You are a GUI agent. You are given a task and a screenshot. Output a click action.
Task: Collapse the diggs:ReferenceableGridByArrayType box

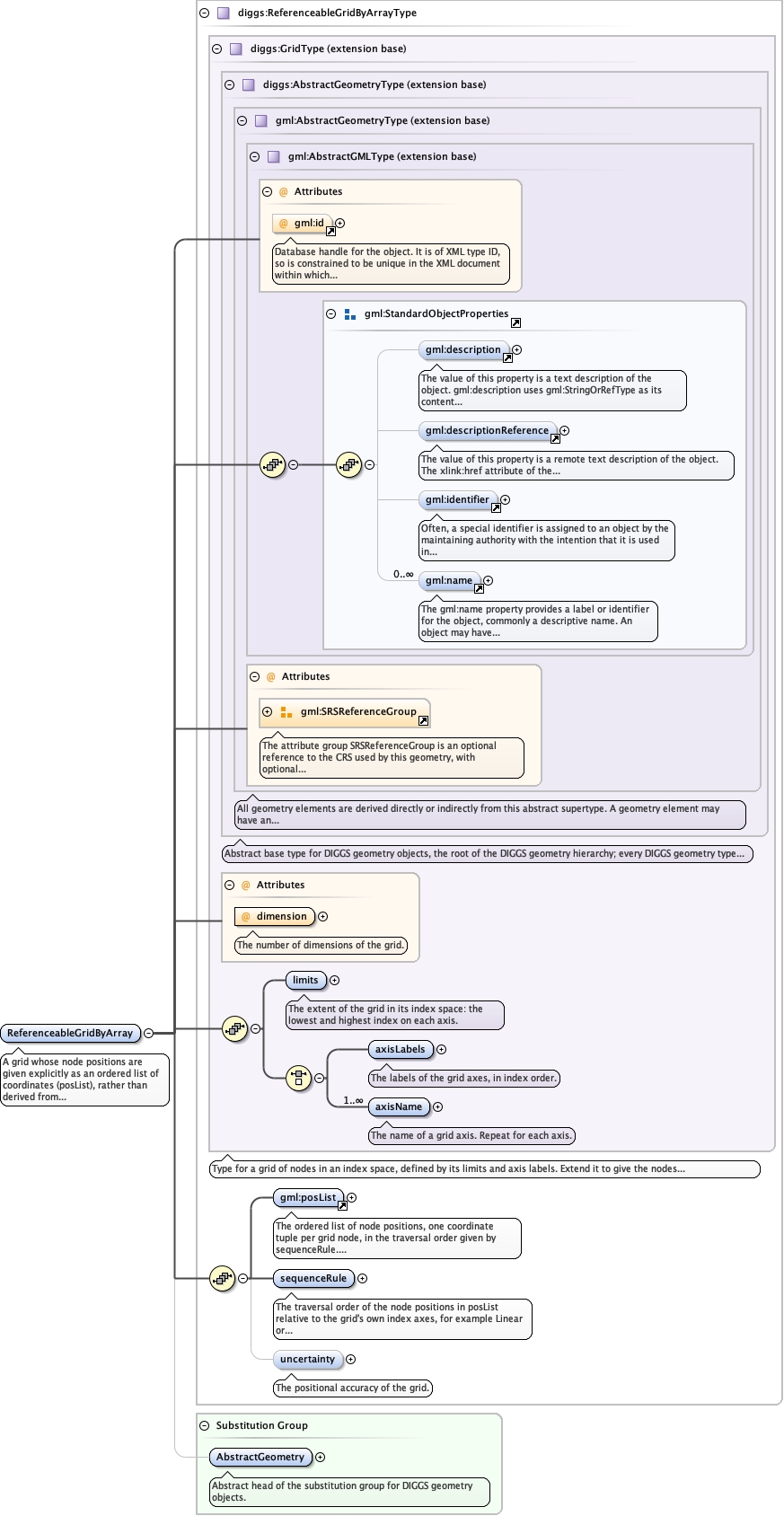pyautogui.click(x=205, y=13)
